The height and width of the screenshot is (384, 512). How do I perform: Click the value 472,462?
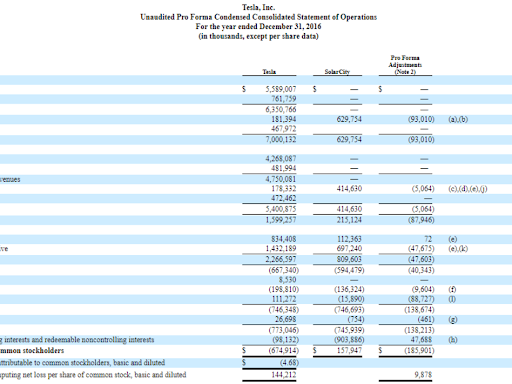click(284, 198)
